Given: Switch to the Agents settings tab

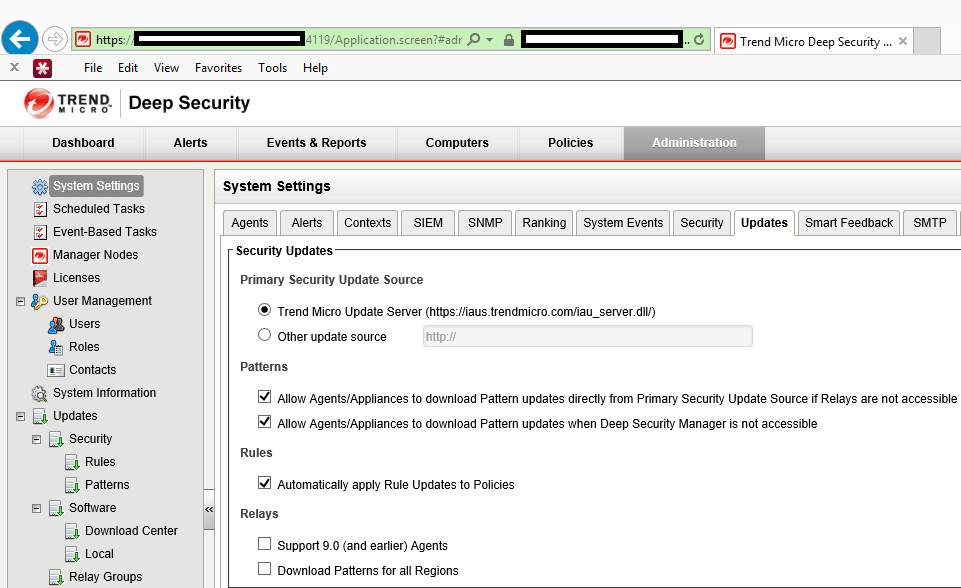Looking at the screenshot, I should 249,223.
